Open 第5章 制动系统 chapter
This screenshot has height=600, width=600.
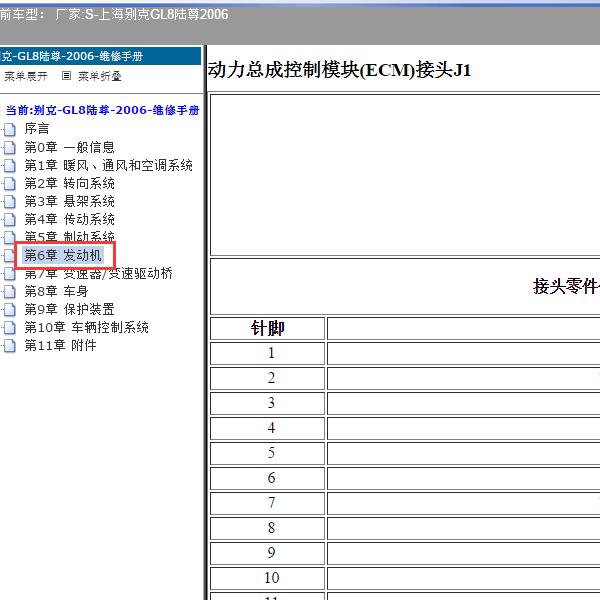(69, 236)
